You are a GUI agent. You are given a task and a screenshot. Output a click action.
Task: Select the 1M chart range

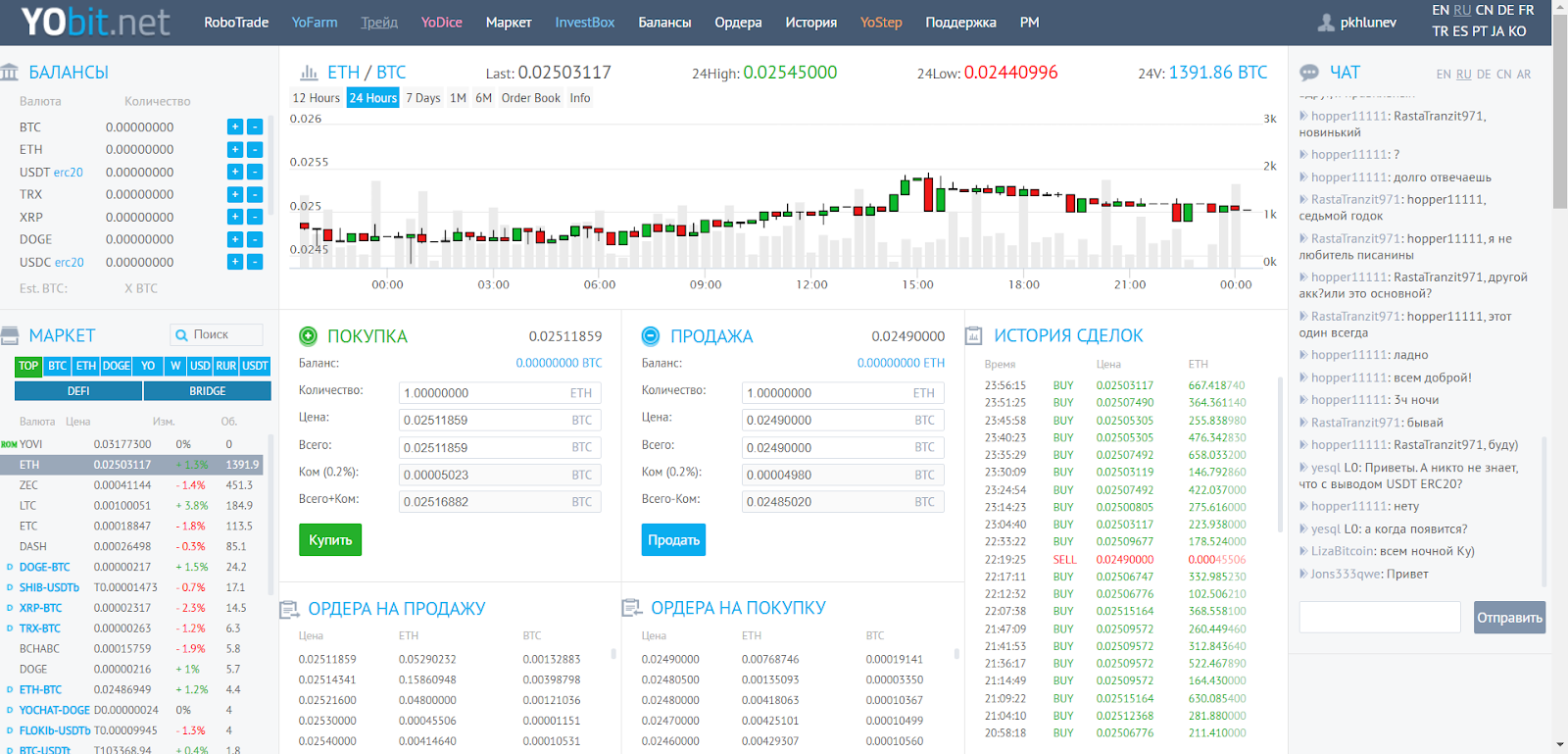pos(458,98)
